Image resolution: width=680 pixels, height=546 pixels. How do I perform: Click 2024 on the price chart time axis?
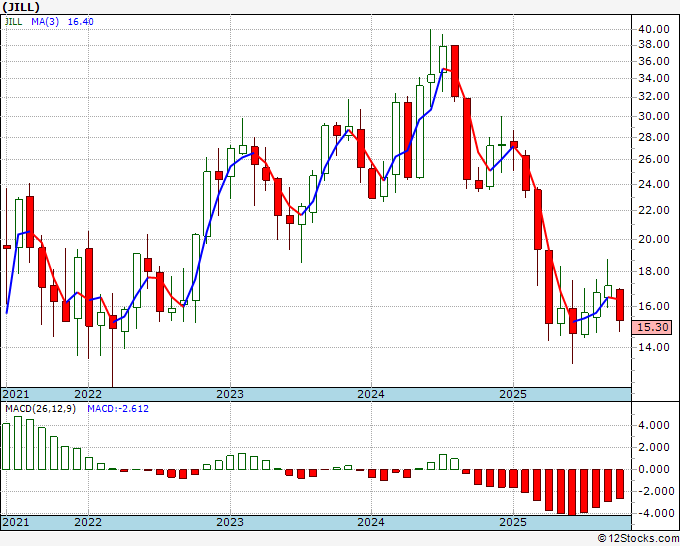point(371,394)
